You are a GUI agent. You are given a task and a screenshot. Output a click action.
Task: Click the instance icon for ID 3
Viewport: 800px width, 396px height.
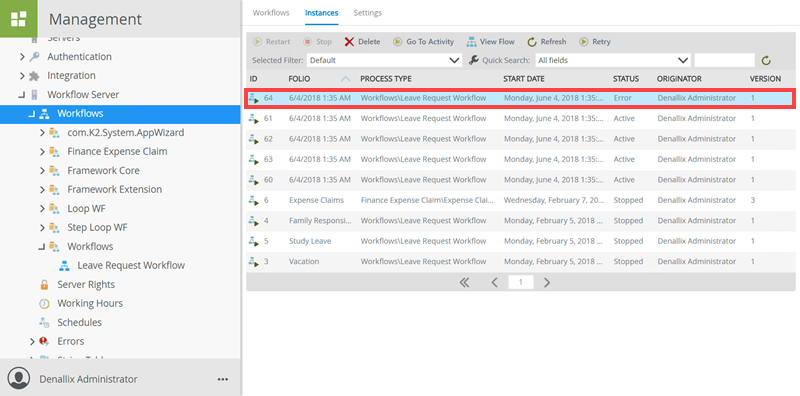pyautogui.click(x=254, y=261)
